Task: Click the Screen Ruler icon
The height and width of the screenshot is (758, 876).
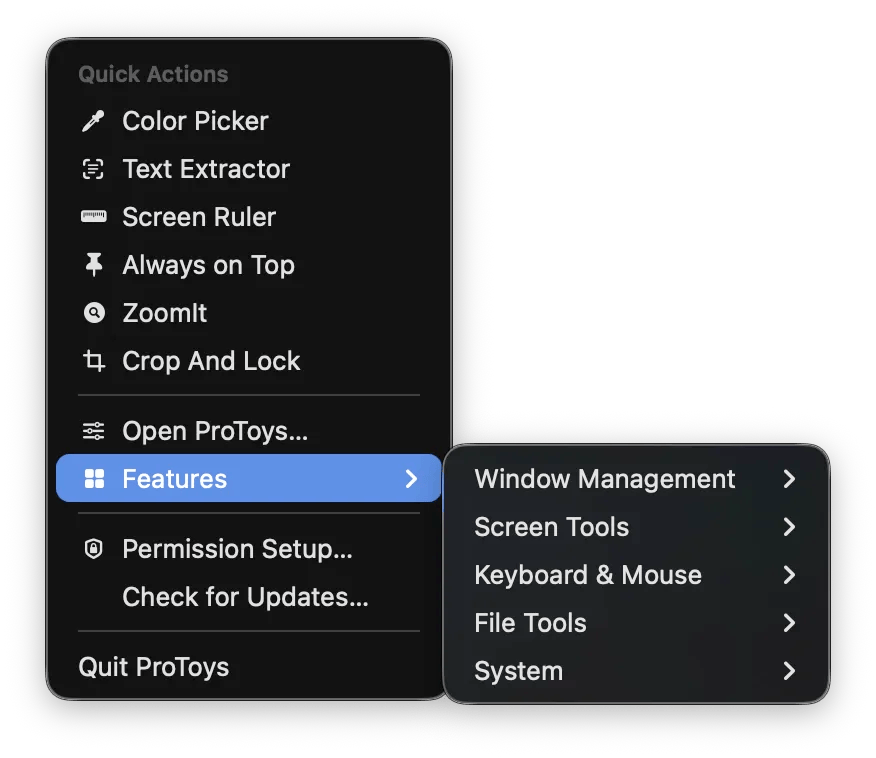Action: pyautogui.click(x=93, y=217)
